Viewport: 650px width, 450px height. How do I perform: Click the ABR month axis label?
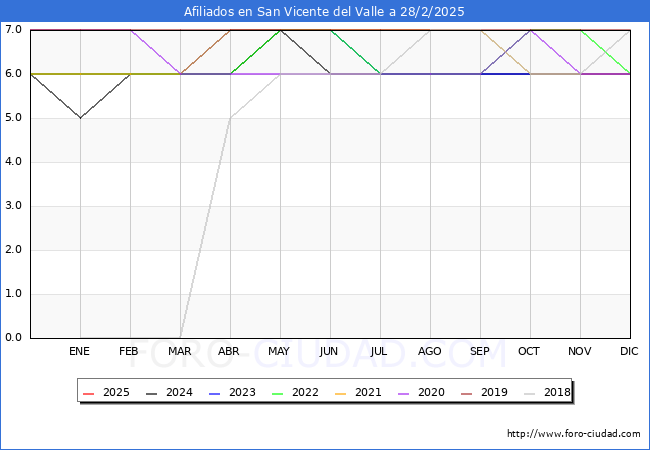[x=229, y=351]
